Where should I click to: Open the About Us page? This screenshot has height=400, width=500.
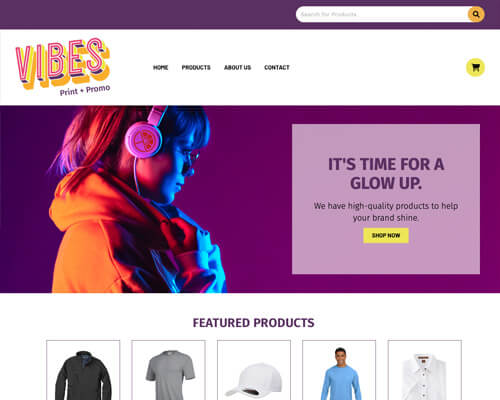[x=237, y=67]
